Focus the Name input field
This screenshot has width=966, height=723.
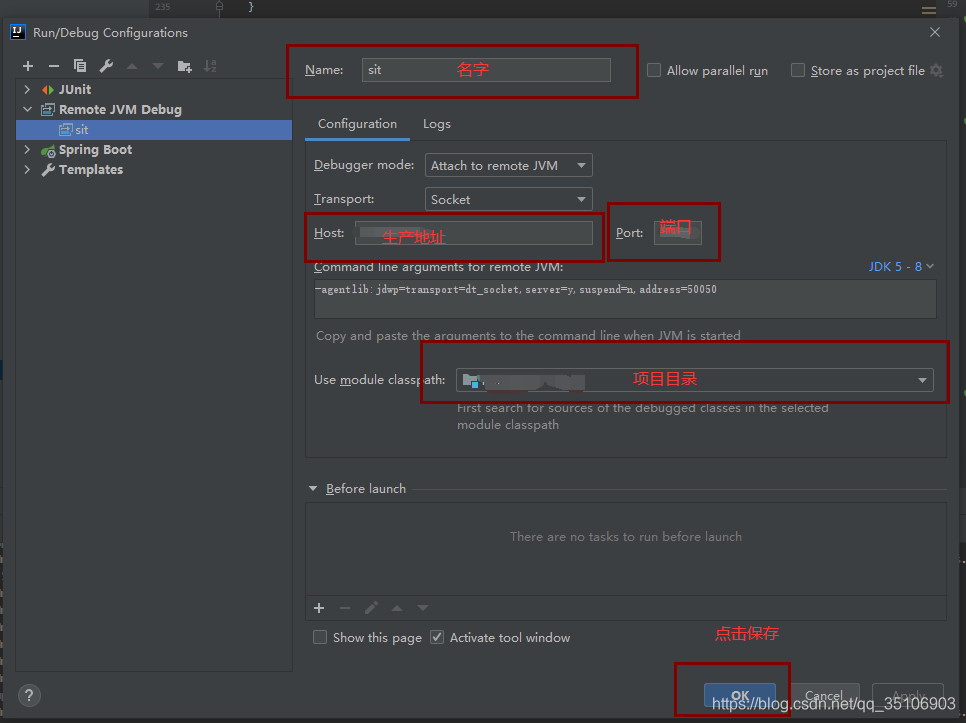486,70
